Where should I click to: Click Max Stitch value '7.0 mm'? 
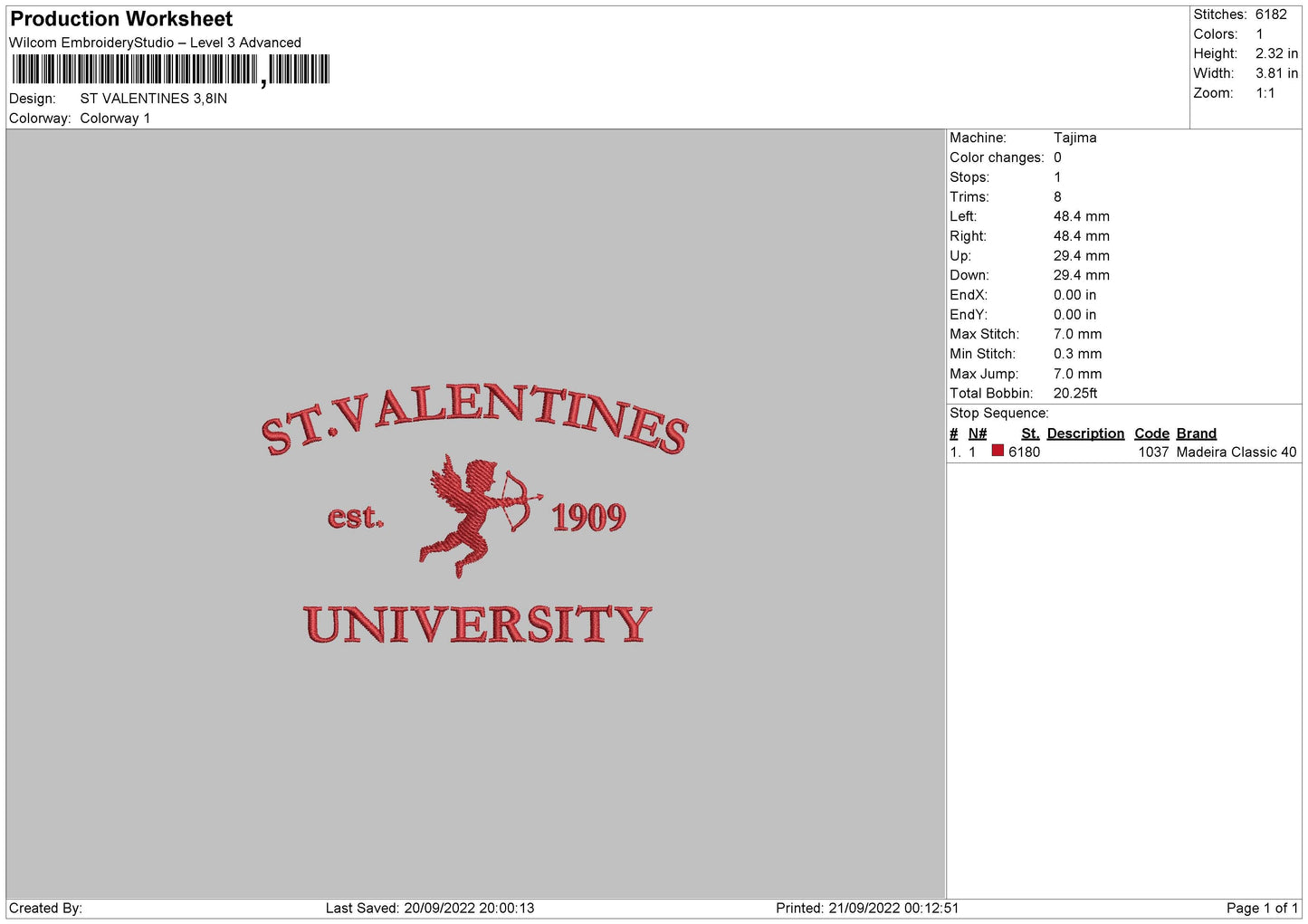[x=1077, y=334]
